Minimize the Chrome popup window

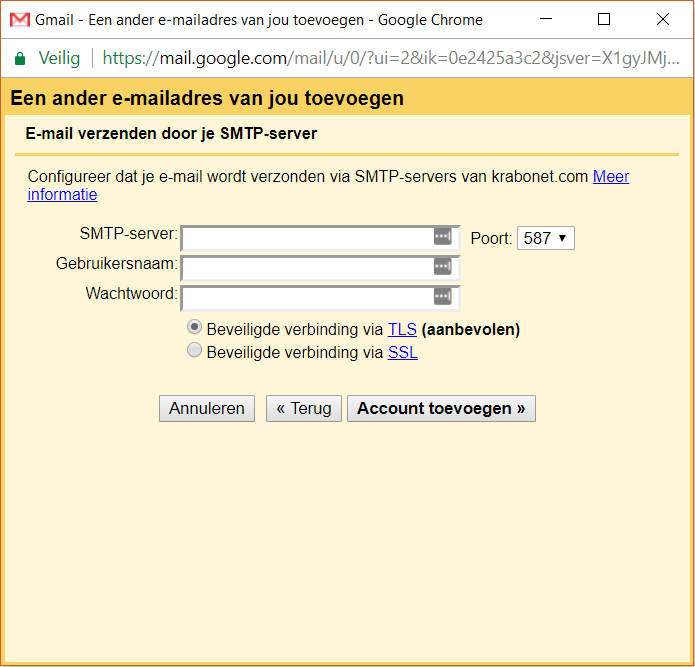[x=546, y=19]
